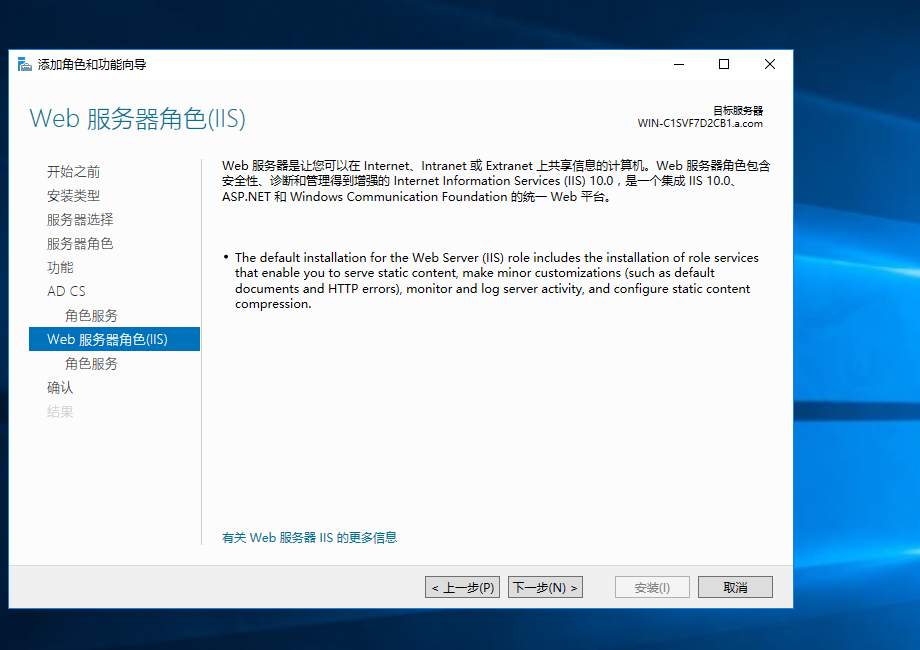Jump to the 服务器角色 step
The height and width of the screenshot is (650, 920).
pos(80,243)
